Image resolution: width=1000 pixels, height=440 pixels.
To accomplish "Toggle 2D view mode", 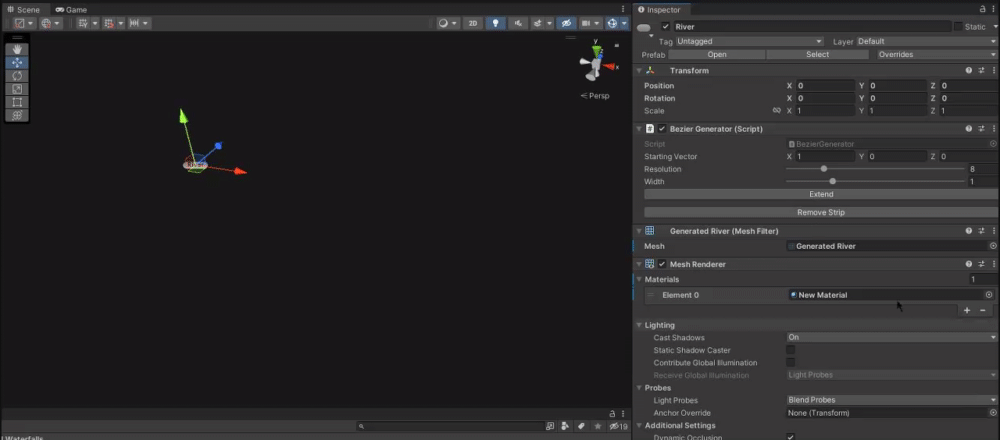I will (473, 23).
